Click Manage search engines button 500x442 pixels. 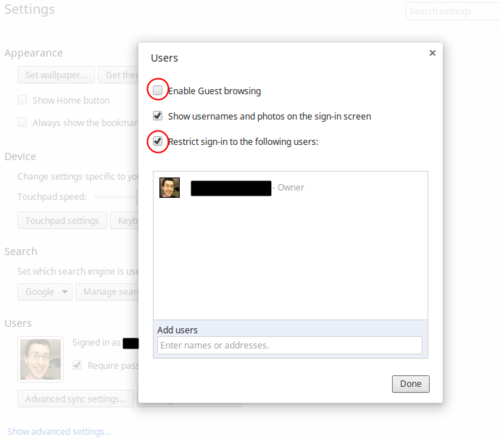(107, 292)
